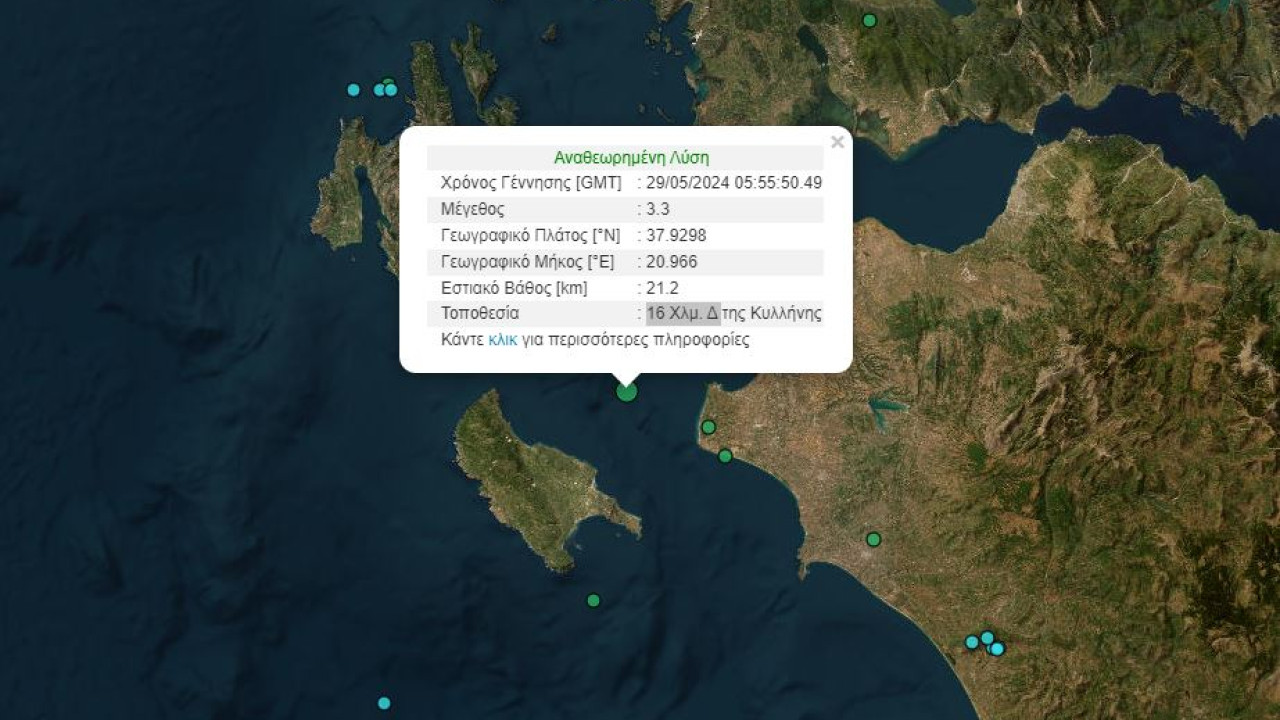
Task: Select the northern green marker on Kyllini coast
Action: point(708,427)
